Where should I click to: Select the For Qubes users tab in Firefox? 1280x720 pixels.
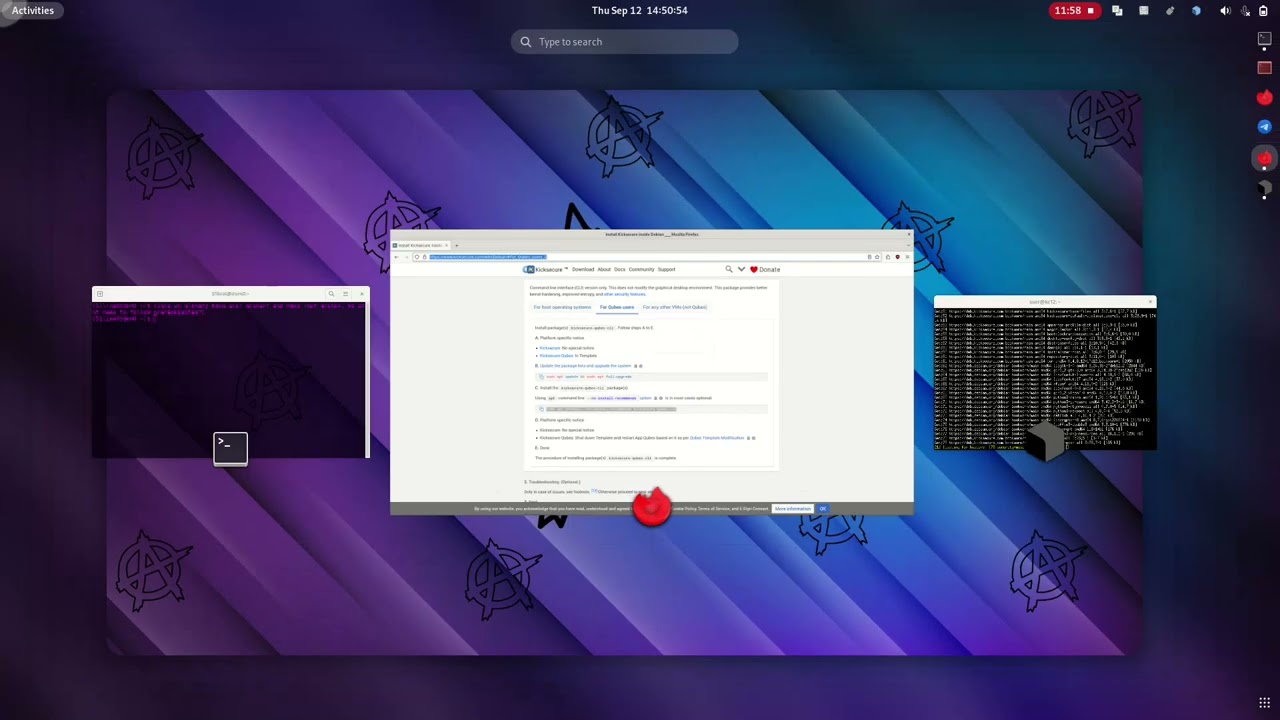617,307
